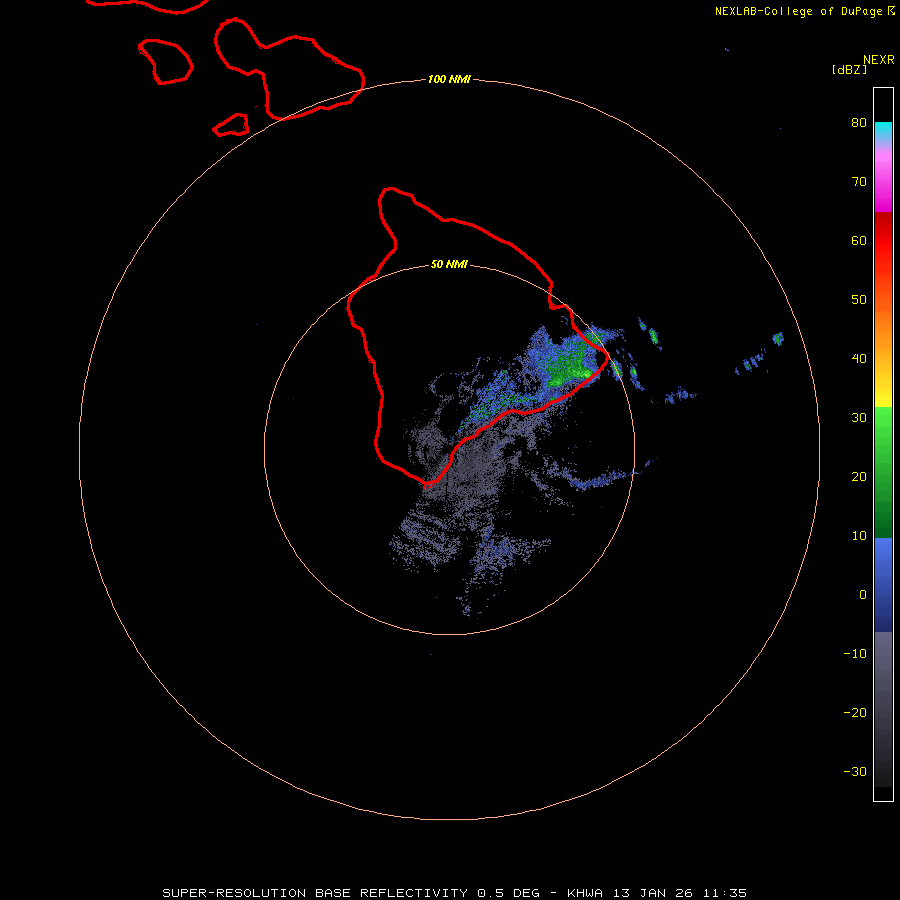Click the -30 value on the dBZ scale
The width and height of the screenshot is (900, 900).
point(855,772)
